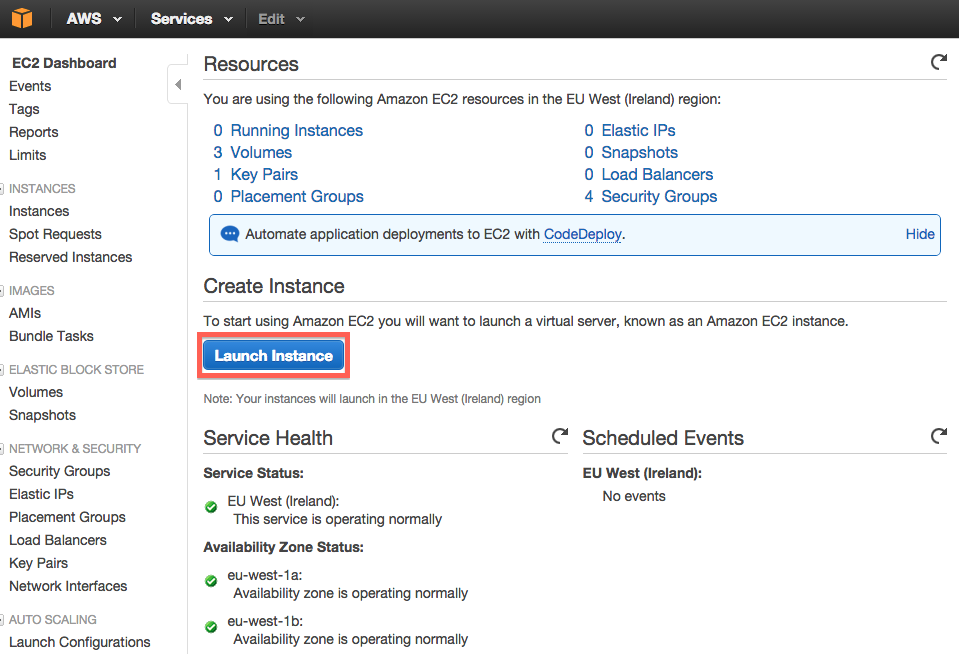
Task: Click the EU West (Ireland) green status icon
Action: 211,507
